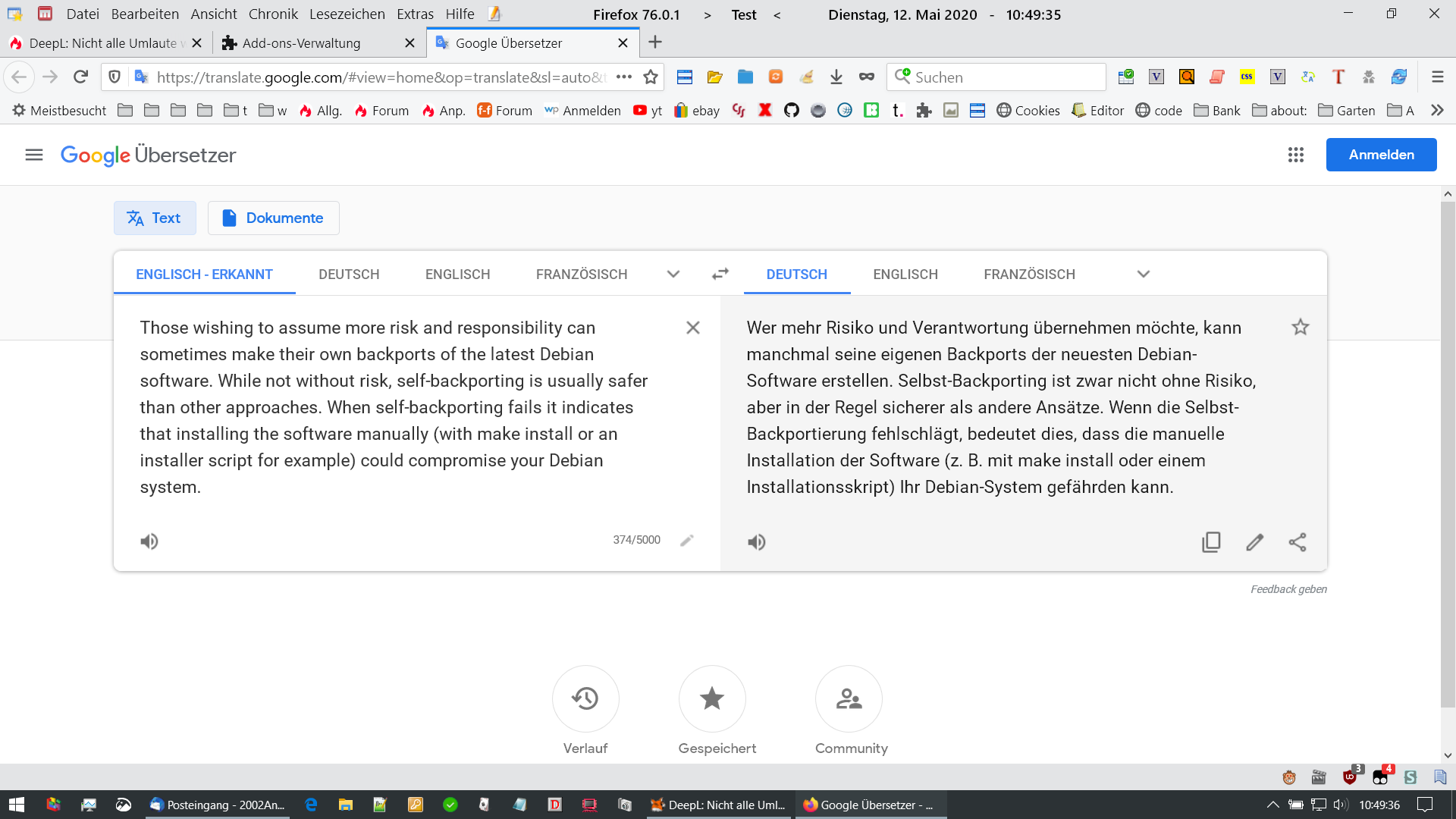The image size is (1456, 819).
Task: Open the Lesezeichen menu
Action: tap(347, 14)
